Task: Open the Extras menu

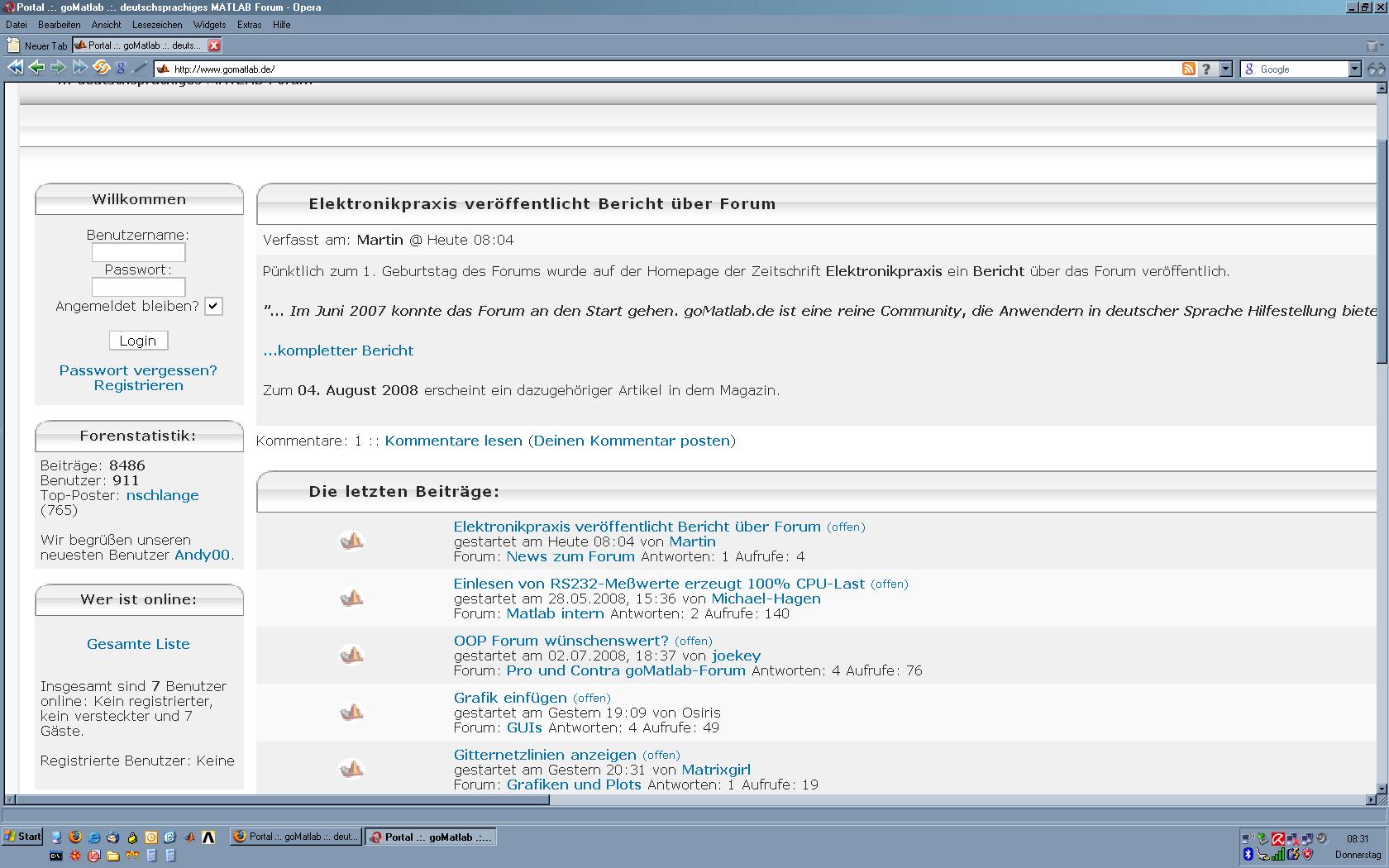Action: 249,25
